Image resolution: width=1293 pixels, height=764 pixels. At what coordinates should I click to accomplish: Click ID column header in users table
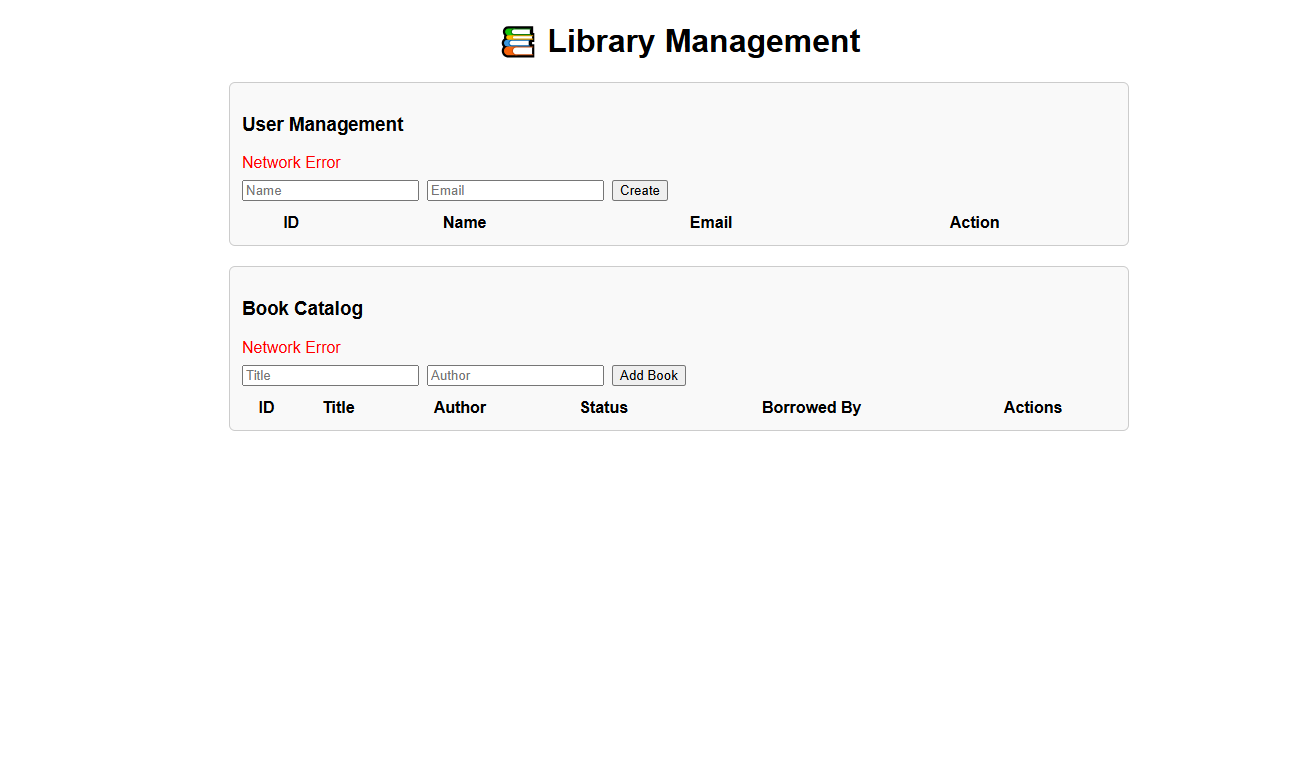(291, 223)
